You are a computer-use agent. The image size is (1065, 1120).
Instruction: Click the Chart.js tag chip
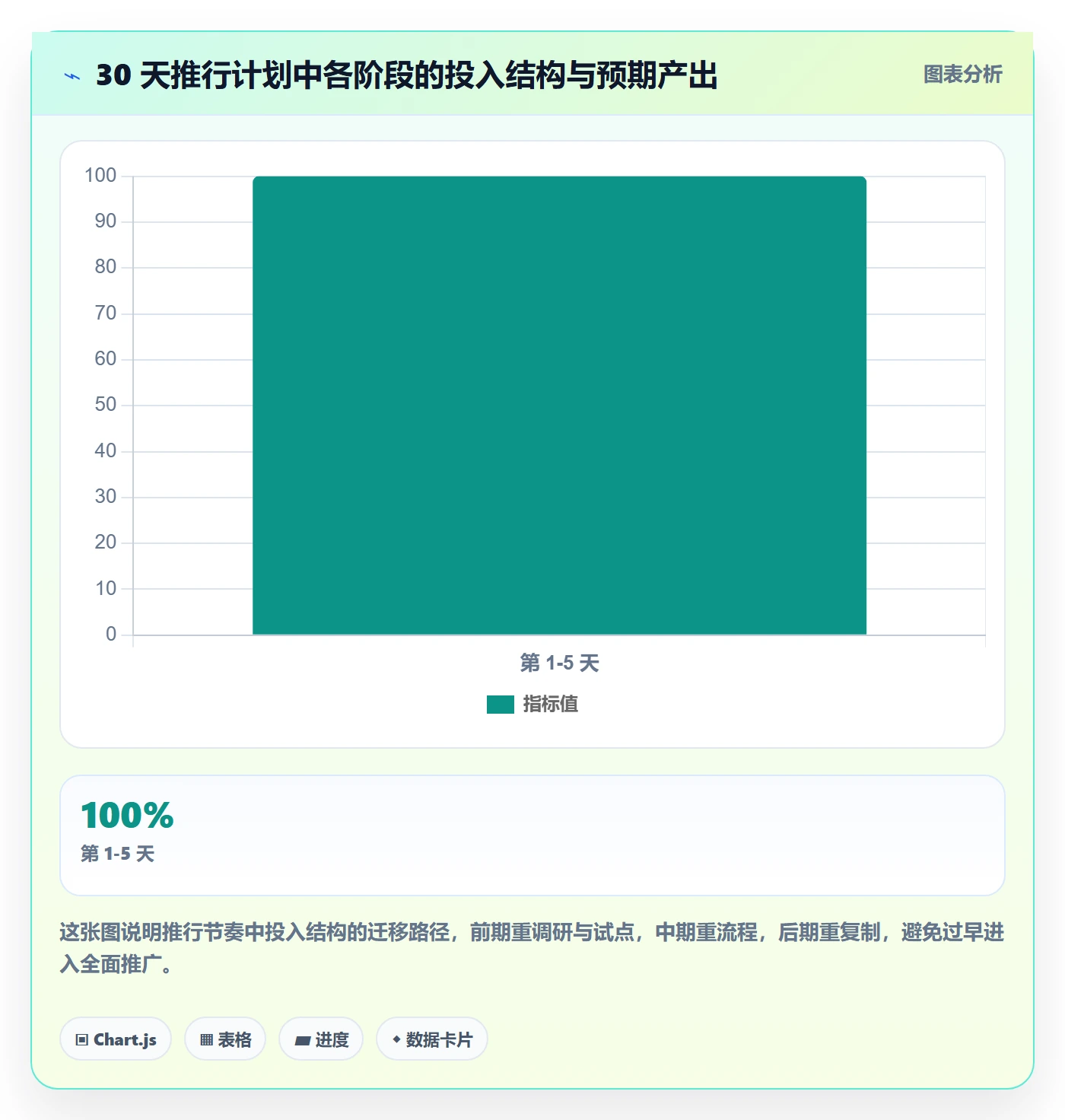116,1039
